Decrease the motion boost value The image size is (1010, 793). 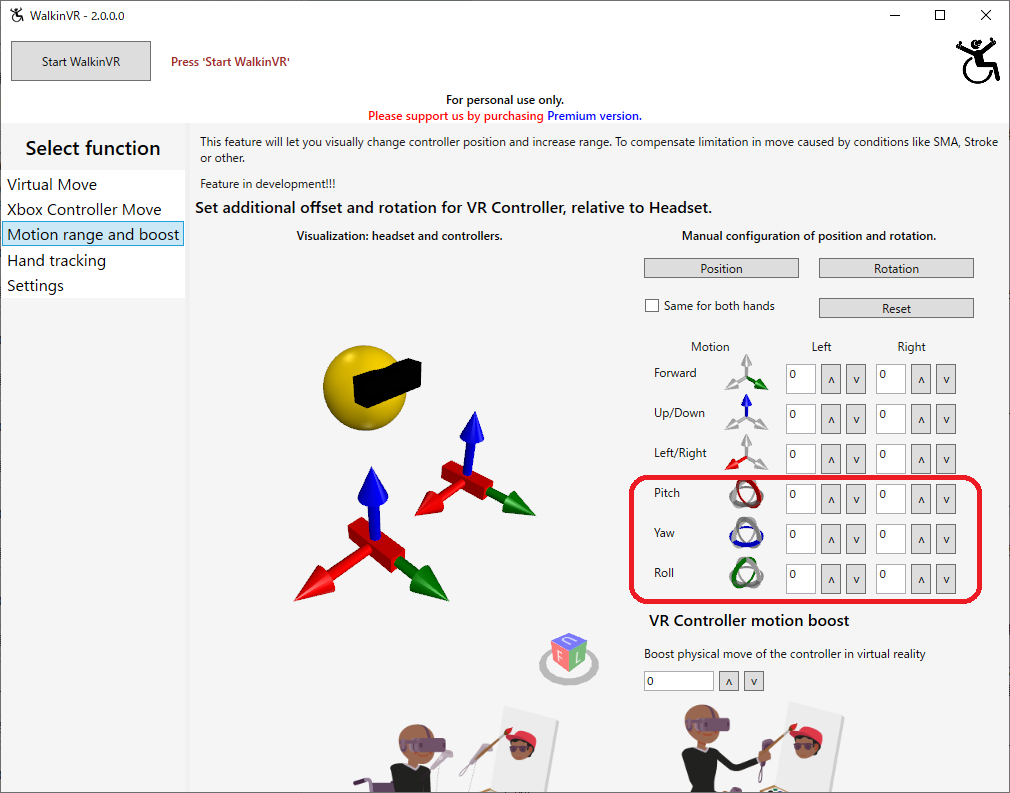pos(754,681)
